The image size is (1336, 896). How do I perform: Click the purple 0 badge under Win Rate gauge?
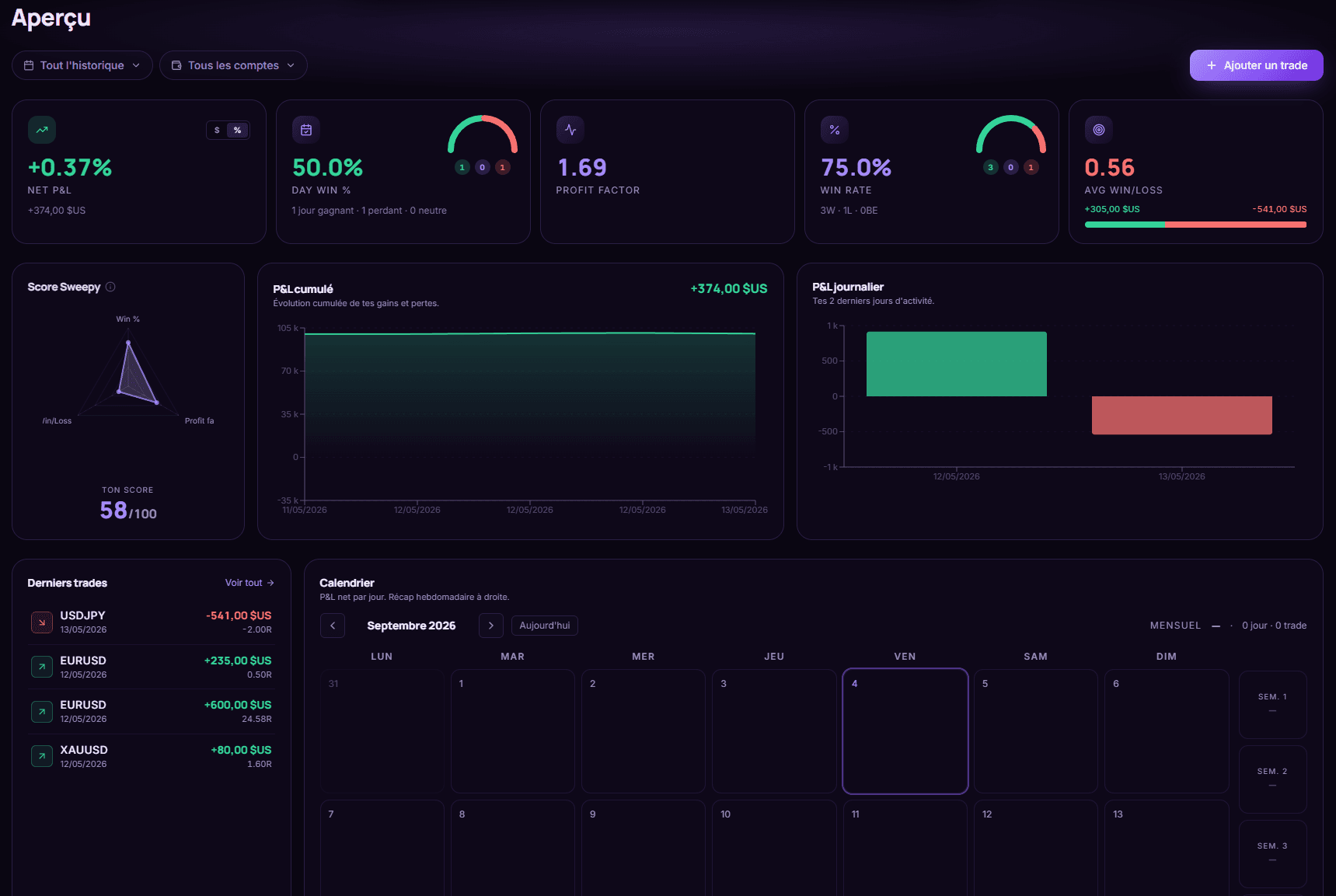point(1011,167)
